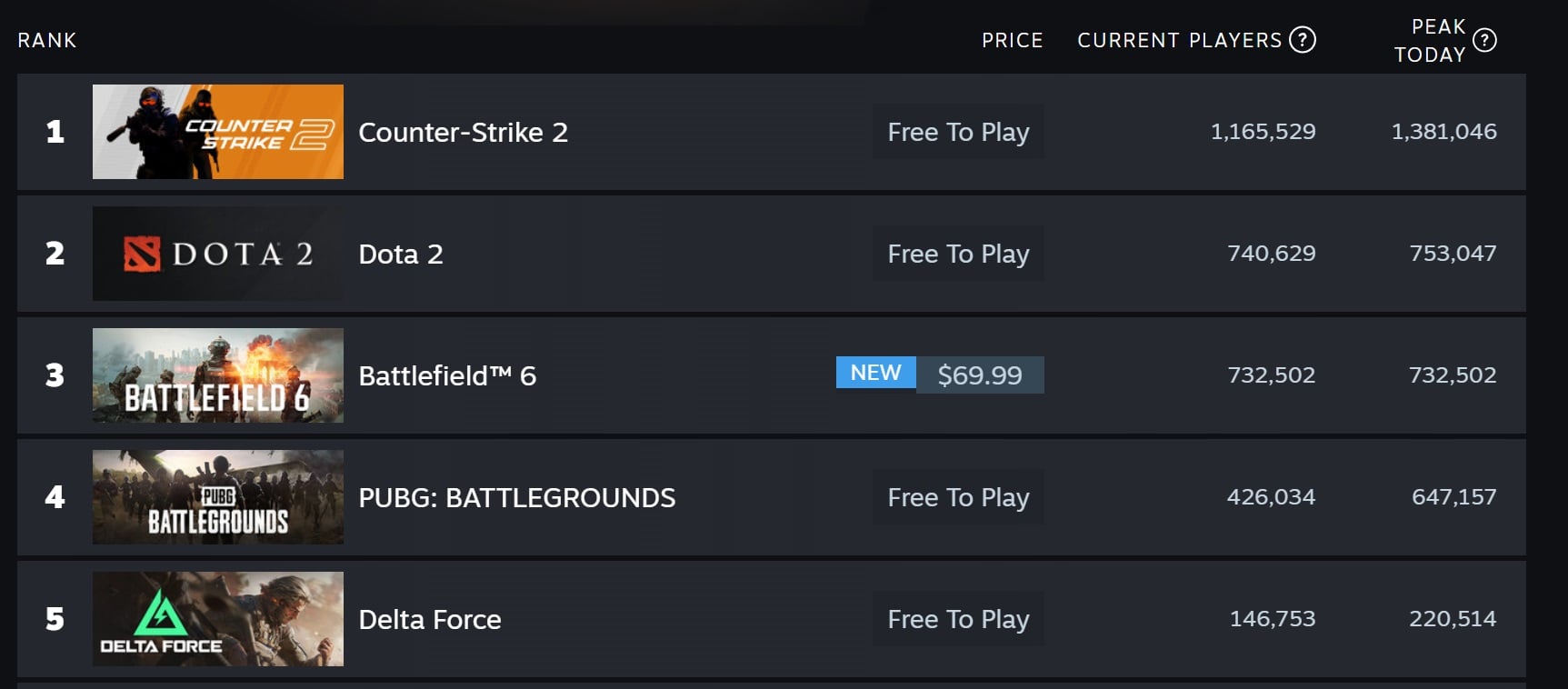The image size is (1568, 689).
Task: Click Free To Play for PUBG: BATTLEGROUNDS
Action: (x=958, y=497)
